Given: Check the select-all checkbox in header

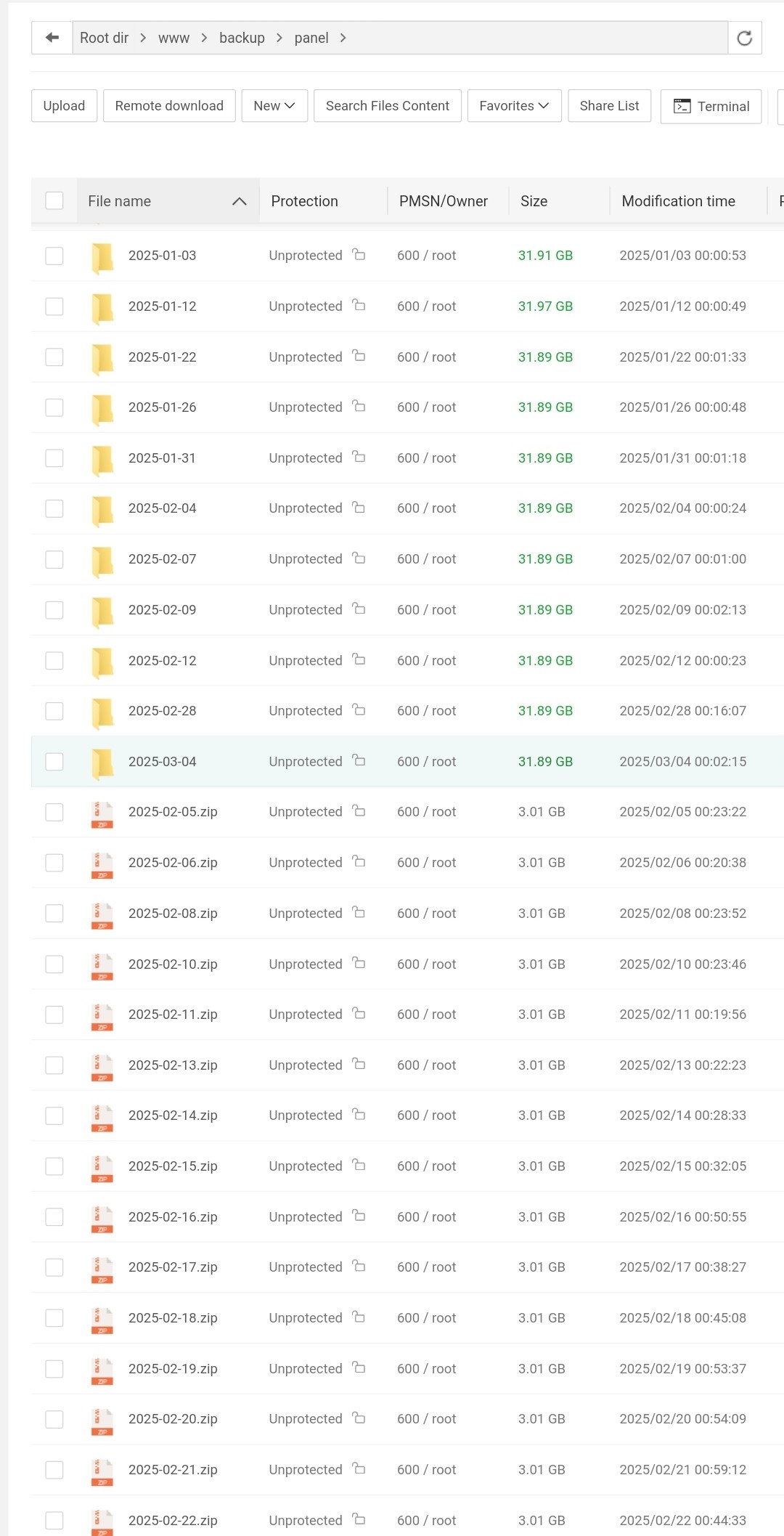Looking at the screenshot, I should click(54, 200).
